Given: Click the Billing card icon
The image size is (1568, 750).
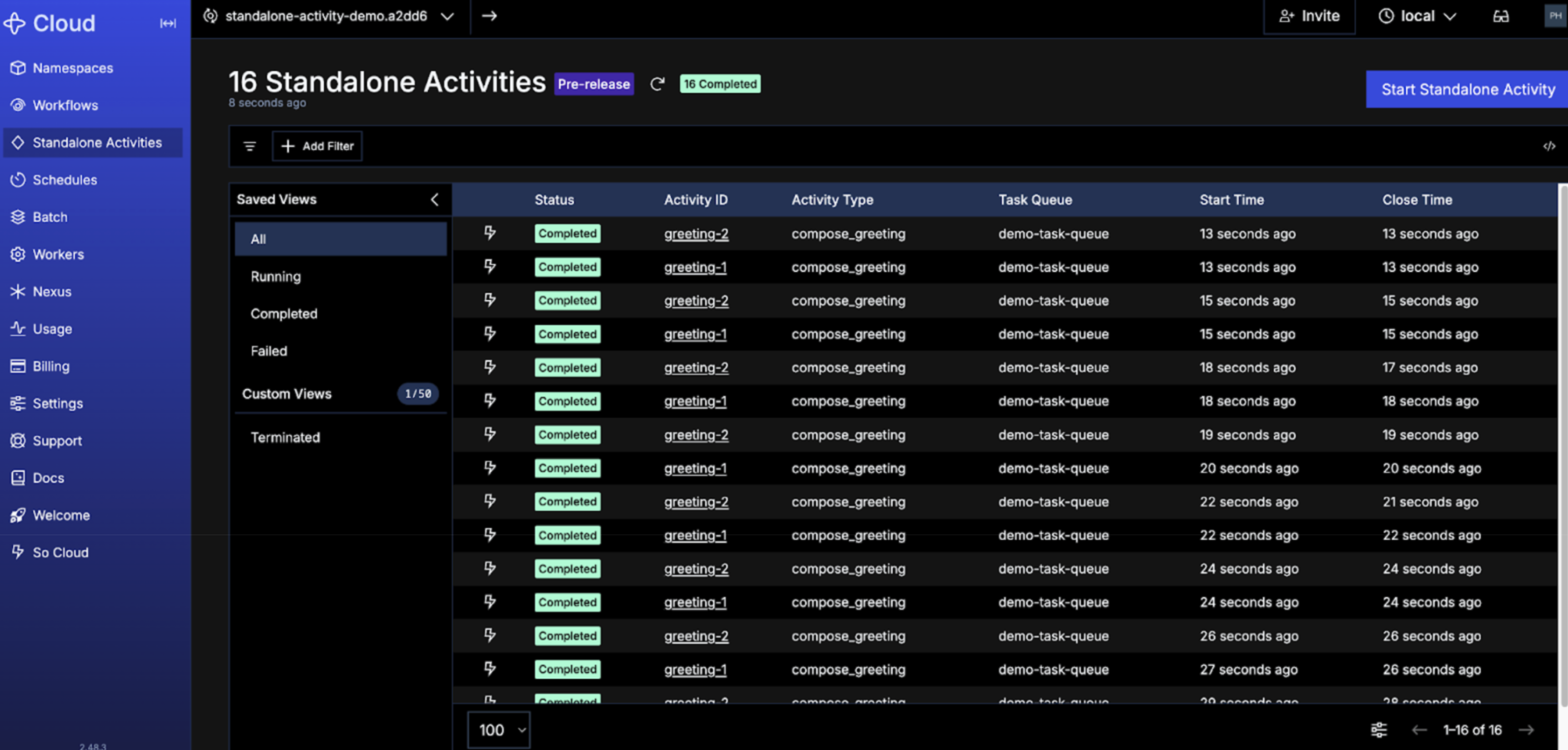Looking at the screenshot, I should click(x=18, y=366).
